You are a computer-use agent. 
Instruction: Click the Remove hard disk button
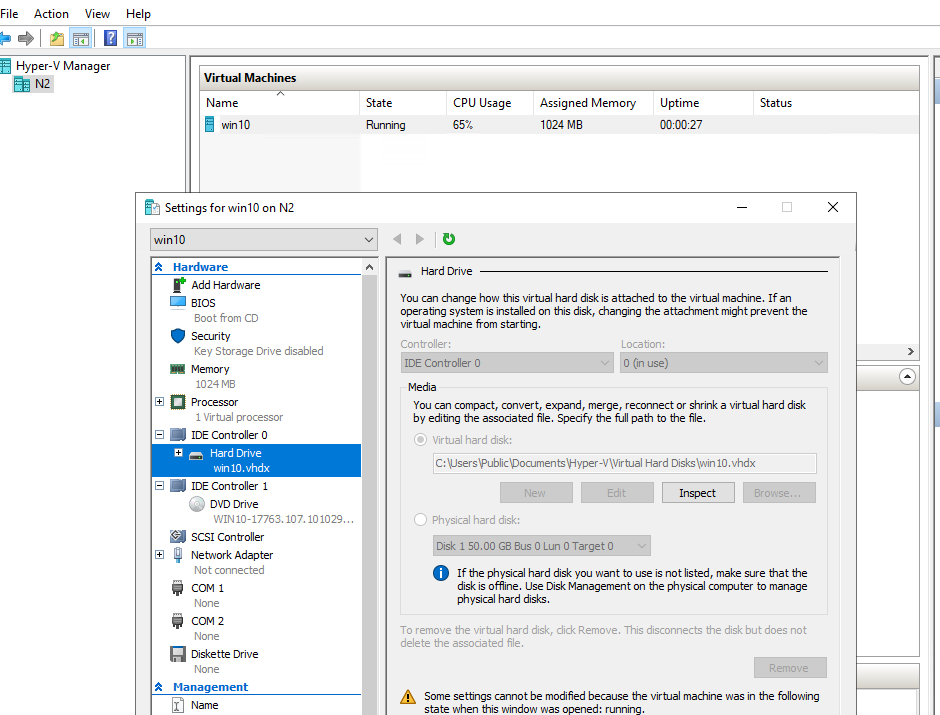790,668
